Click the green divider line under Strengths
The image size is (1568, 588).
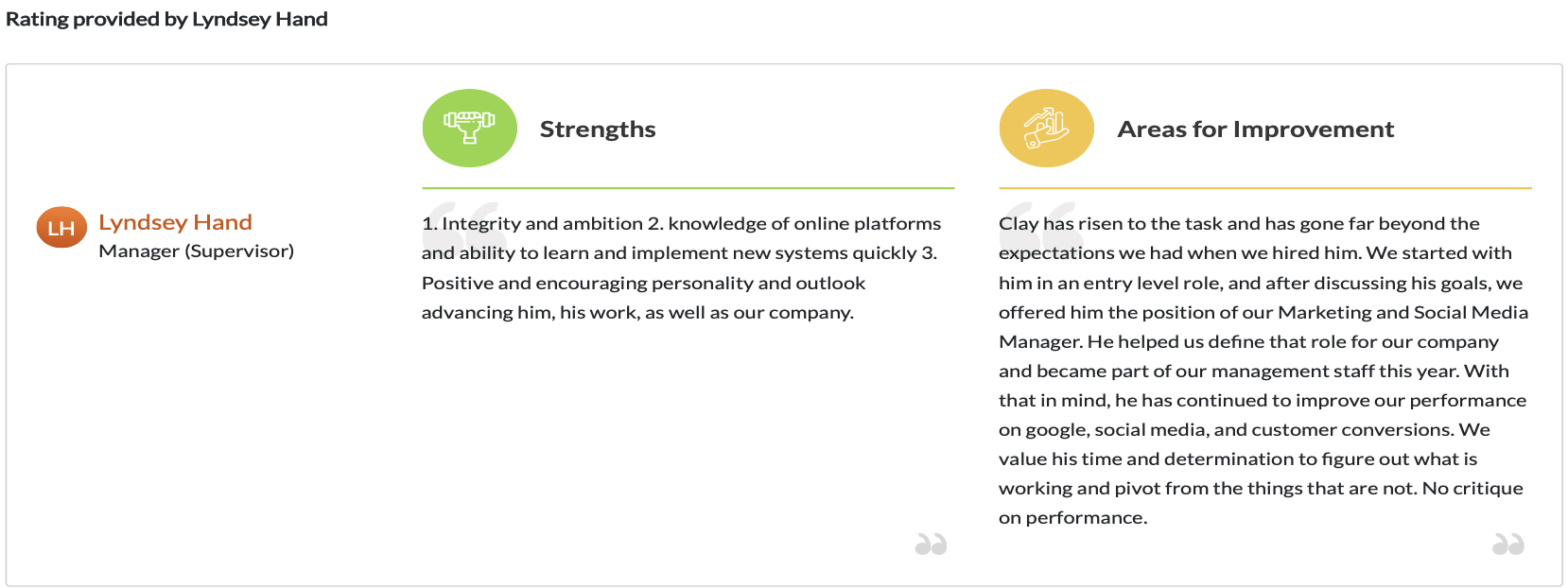coord(688,188)
